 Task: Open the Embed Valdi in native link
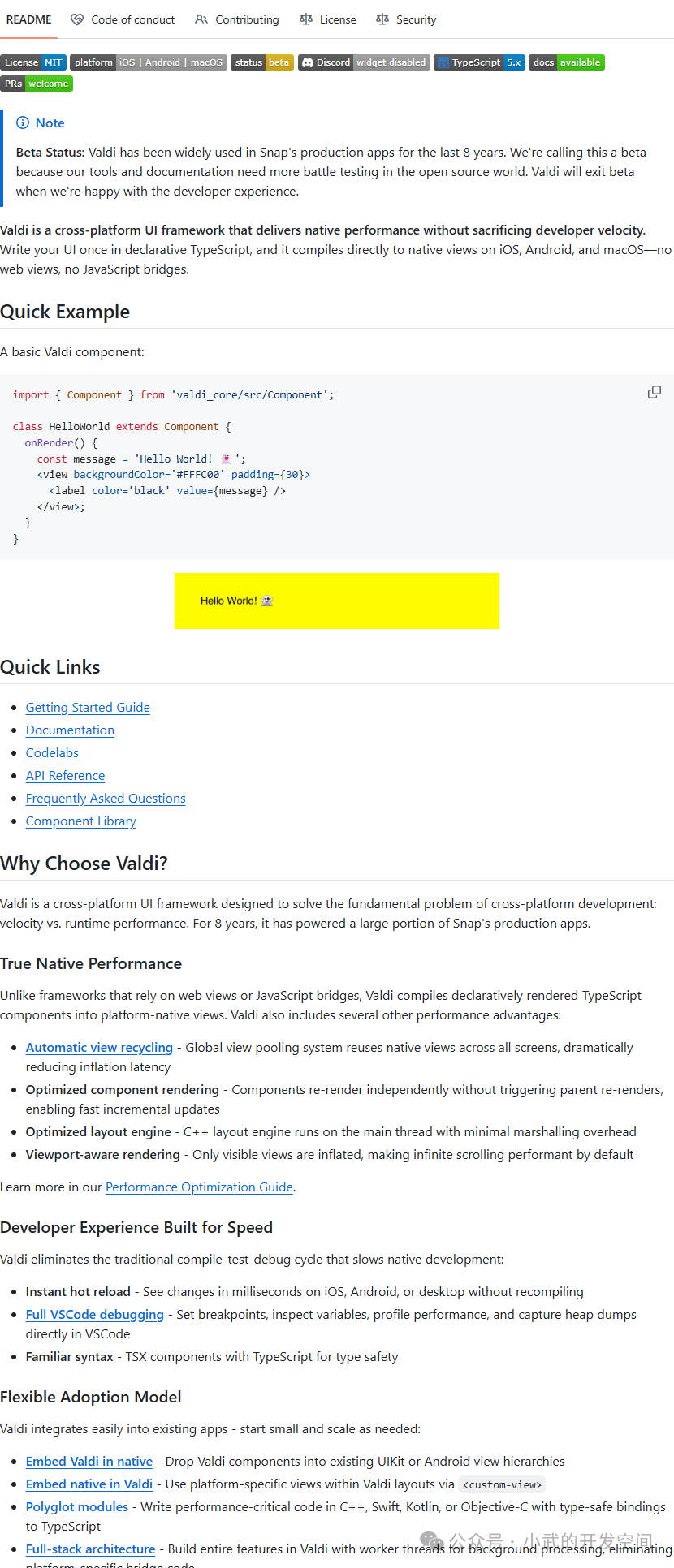click(89, 1462)
